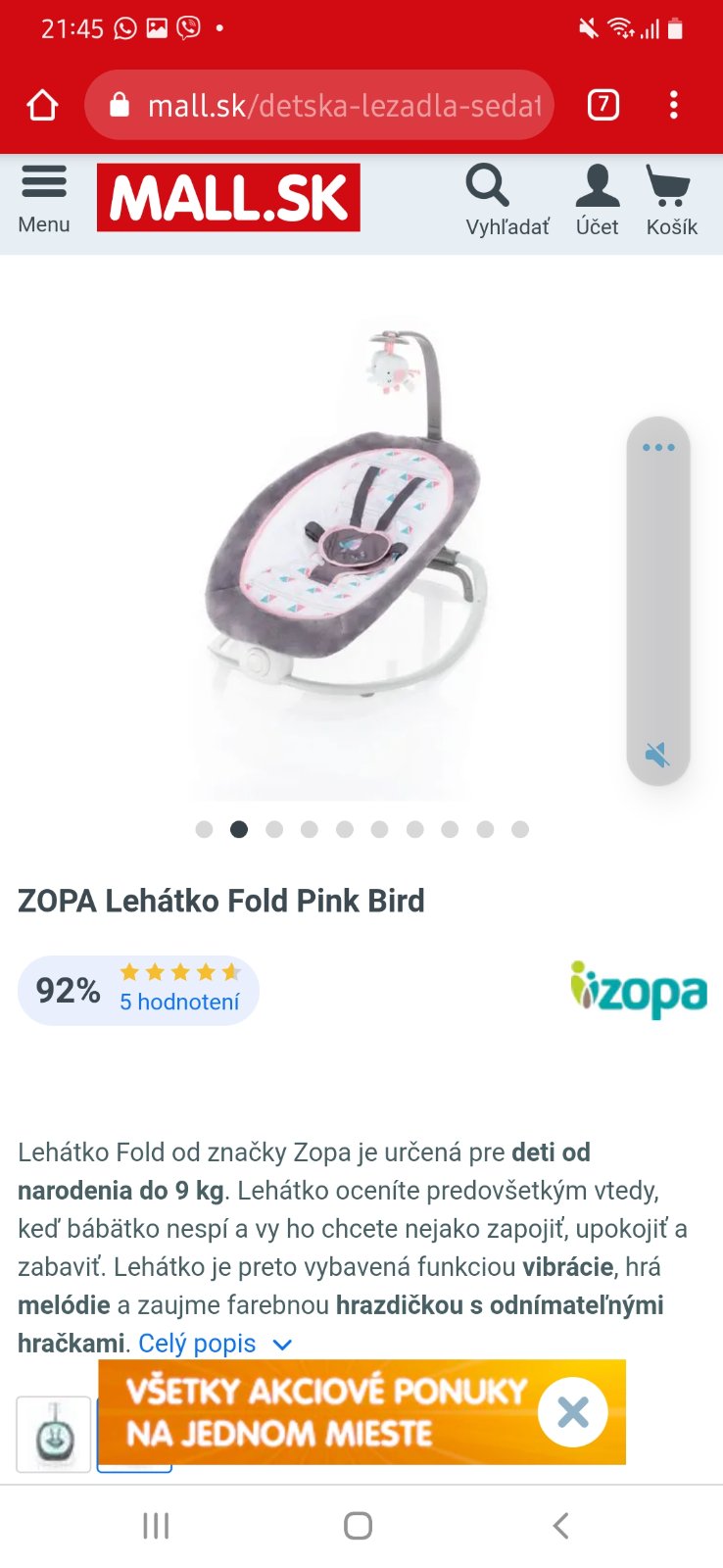The height and width of the screenshot is (1568, 723).
Task: Open the 5 hodnotení reviews link
Action: click(179, 1002)
